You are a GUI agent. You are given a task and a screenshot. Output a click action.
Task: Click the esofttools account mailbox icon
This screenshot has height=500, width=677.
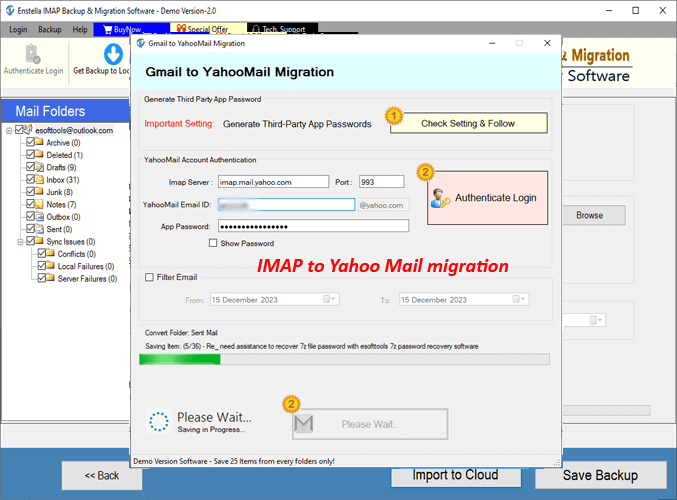(28, 129)
